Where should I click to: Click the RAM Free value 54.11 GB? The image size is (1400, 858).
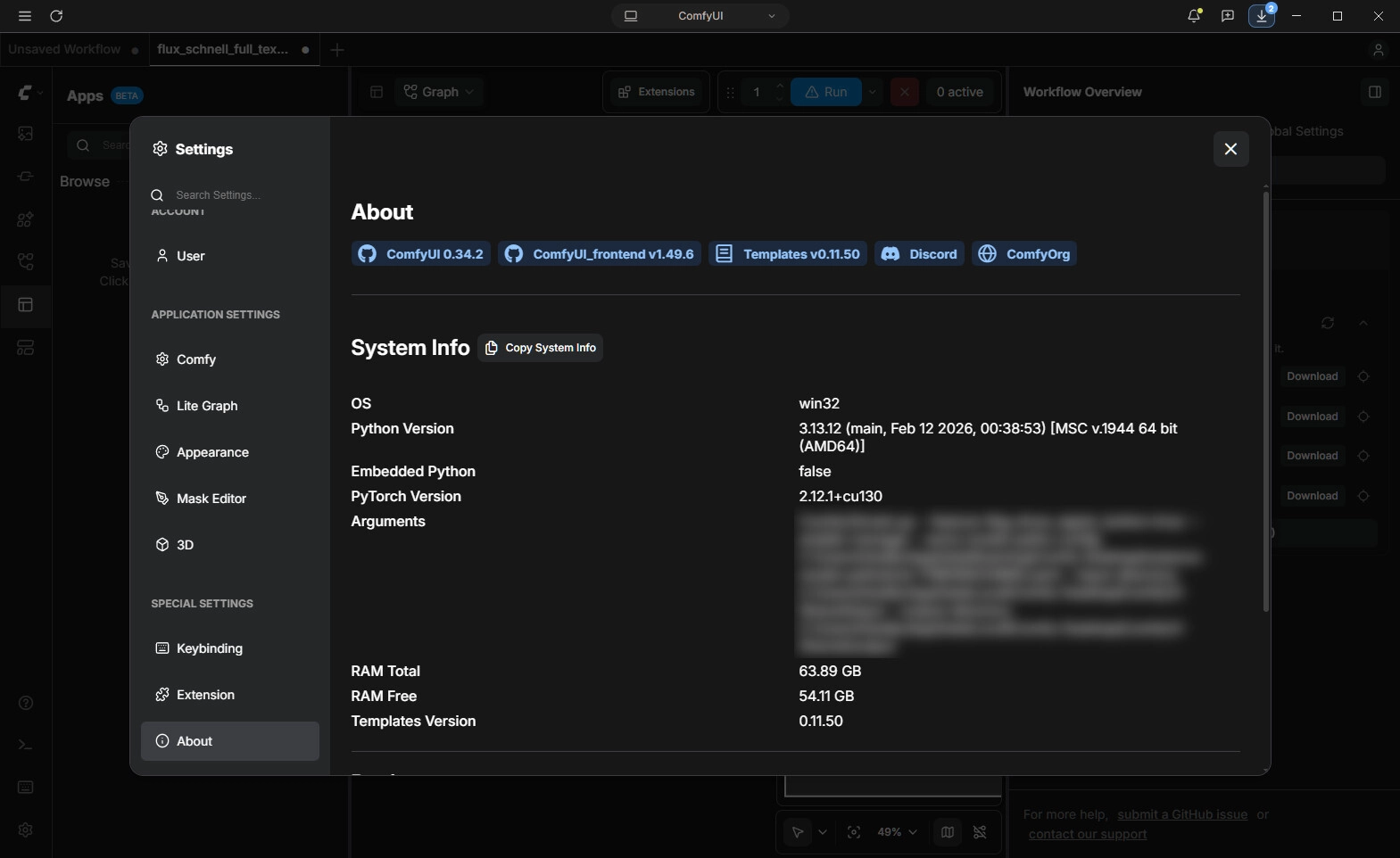826,696
